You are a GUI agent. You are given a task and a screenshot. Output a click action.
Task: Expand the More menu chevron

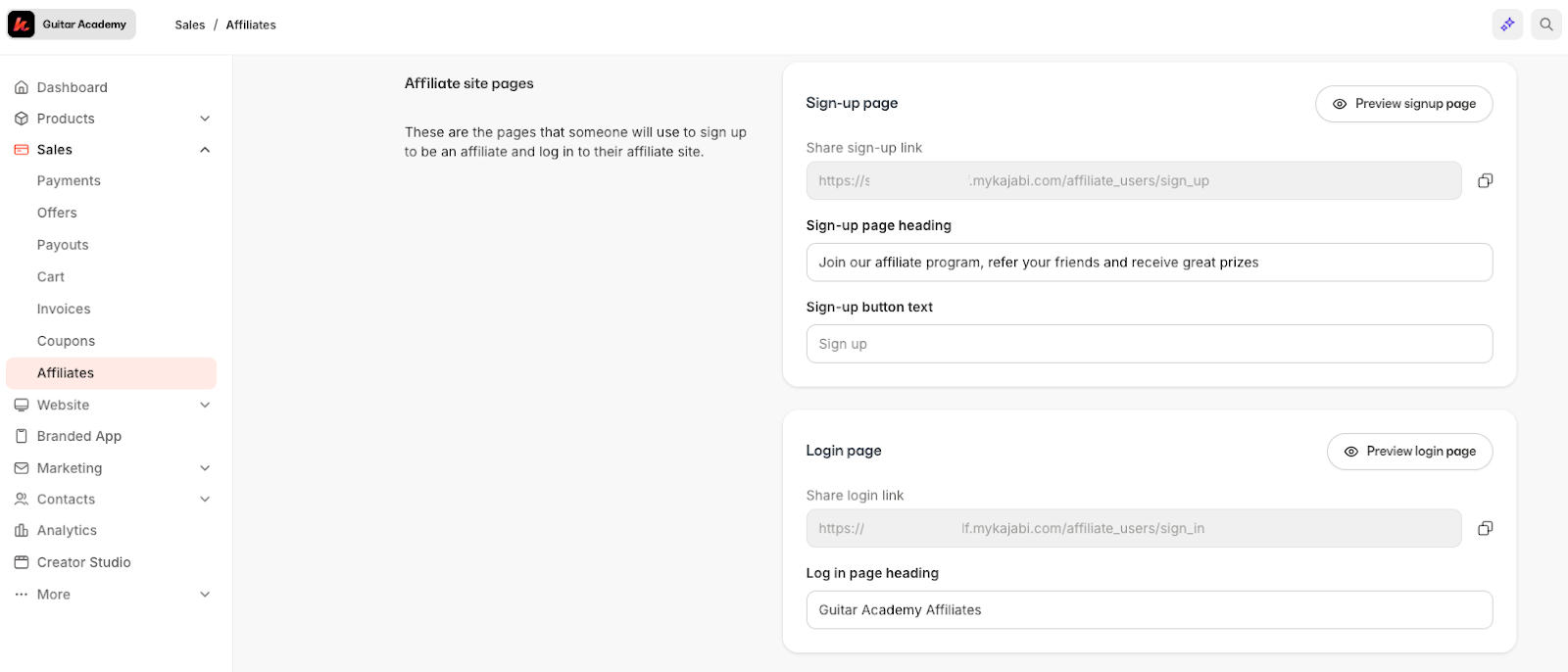205,595
